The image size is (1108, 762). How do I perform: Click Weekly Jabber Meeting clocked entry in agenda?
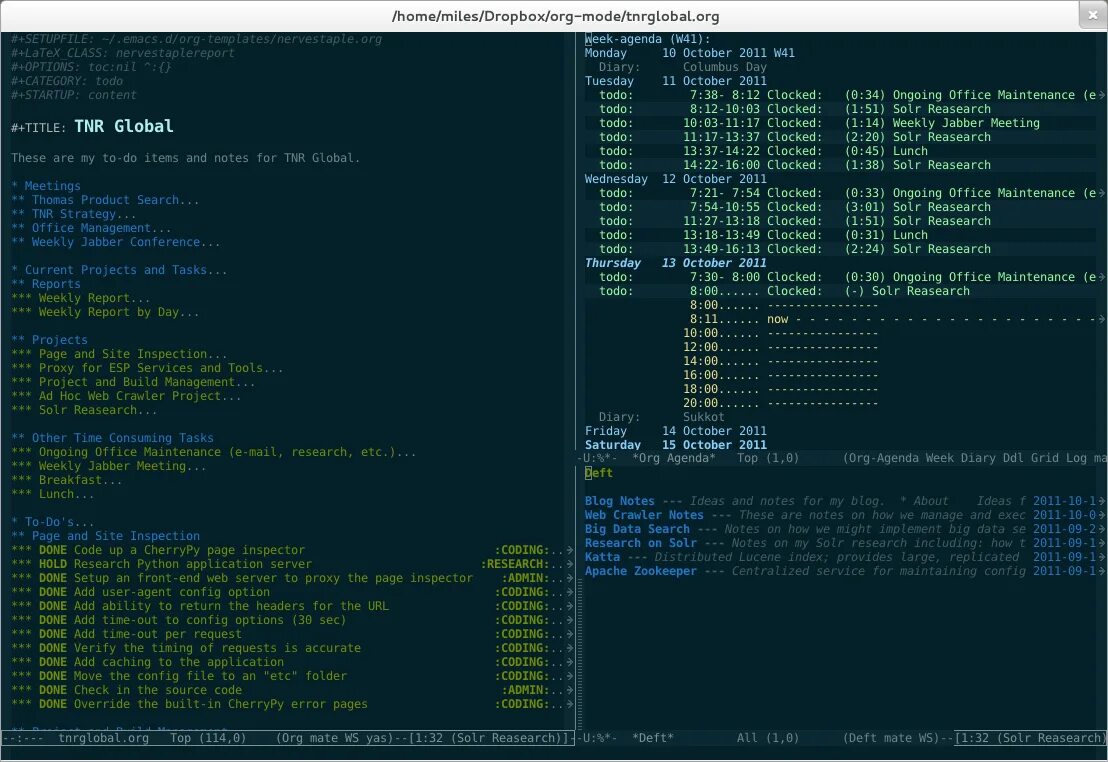tap(820, 123)
